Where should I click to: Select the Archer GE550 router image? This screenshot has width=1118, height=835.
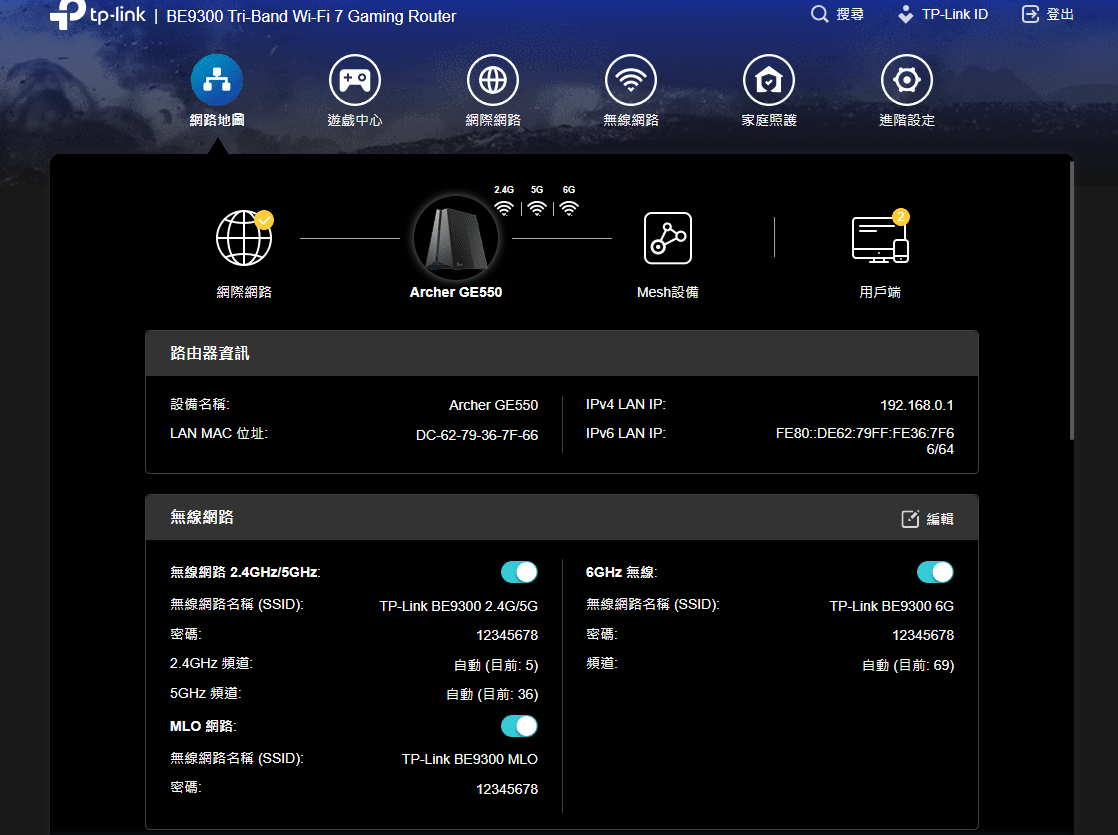click(x=456, y=239)
